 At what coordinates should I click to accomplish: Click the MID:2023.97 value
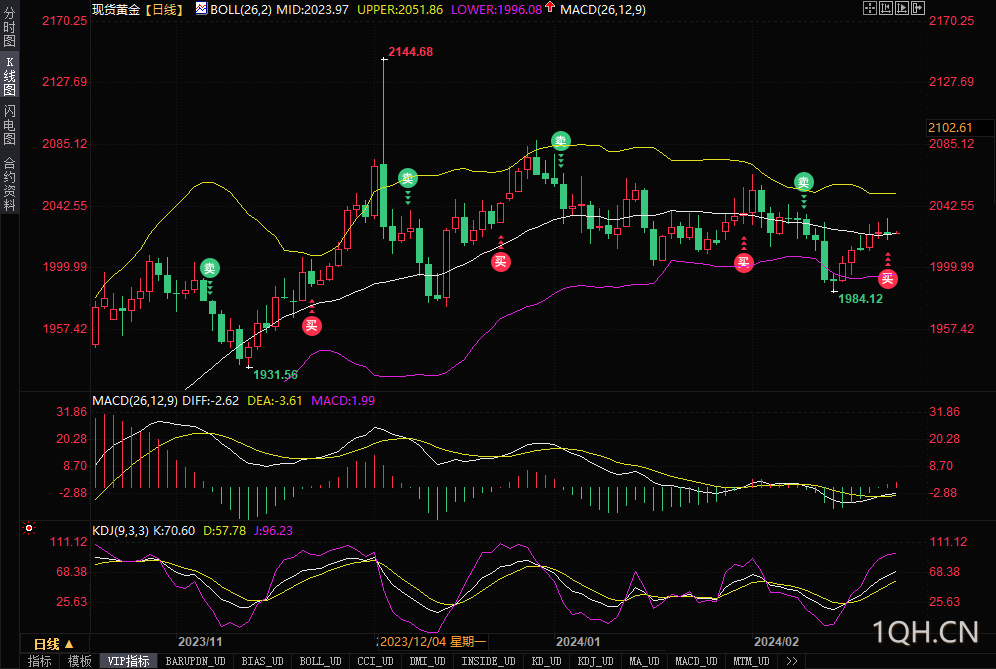312,10
